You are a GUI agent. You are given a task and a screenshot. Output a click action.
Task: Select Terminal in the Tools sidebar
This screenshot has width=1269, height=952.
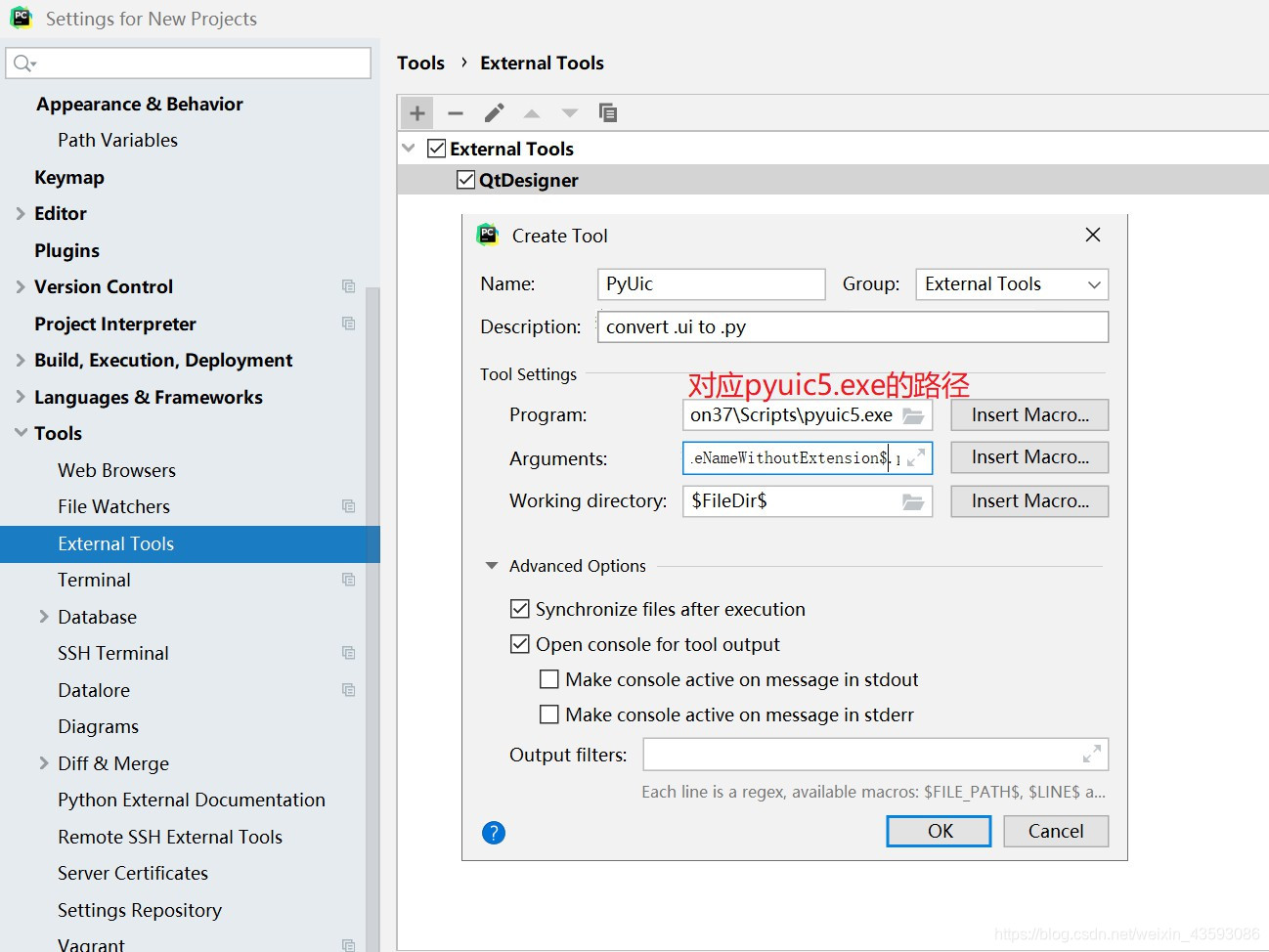[94, 579]
